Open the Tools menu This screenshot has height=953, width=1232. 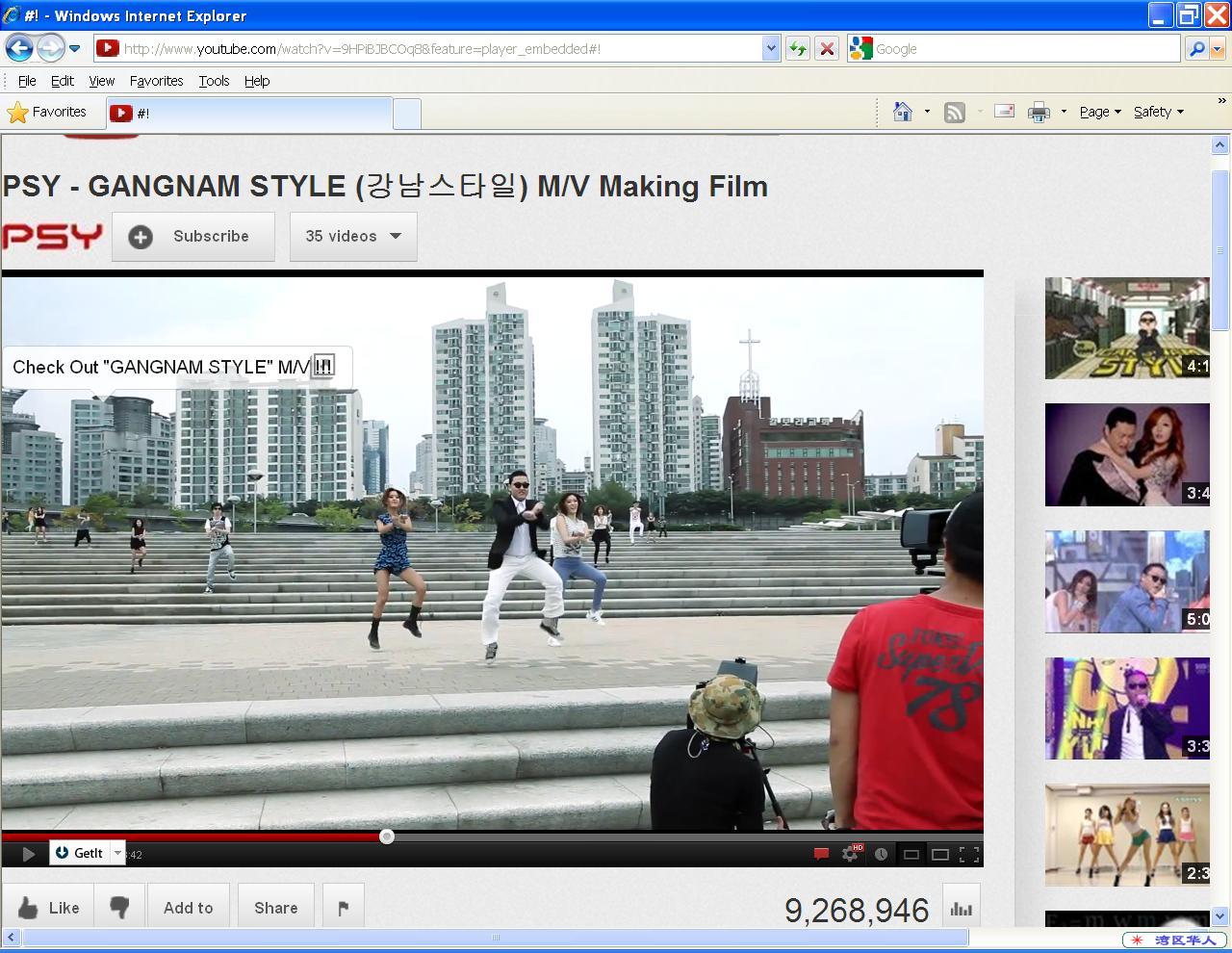tap(214, 81)
